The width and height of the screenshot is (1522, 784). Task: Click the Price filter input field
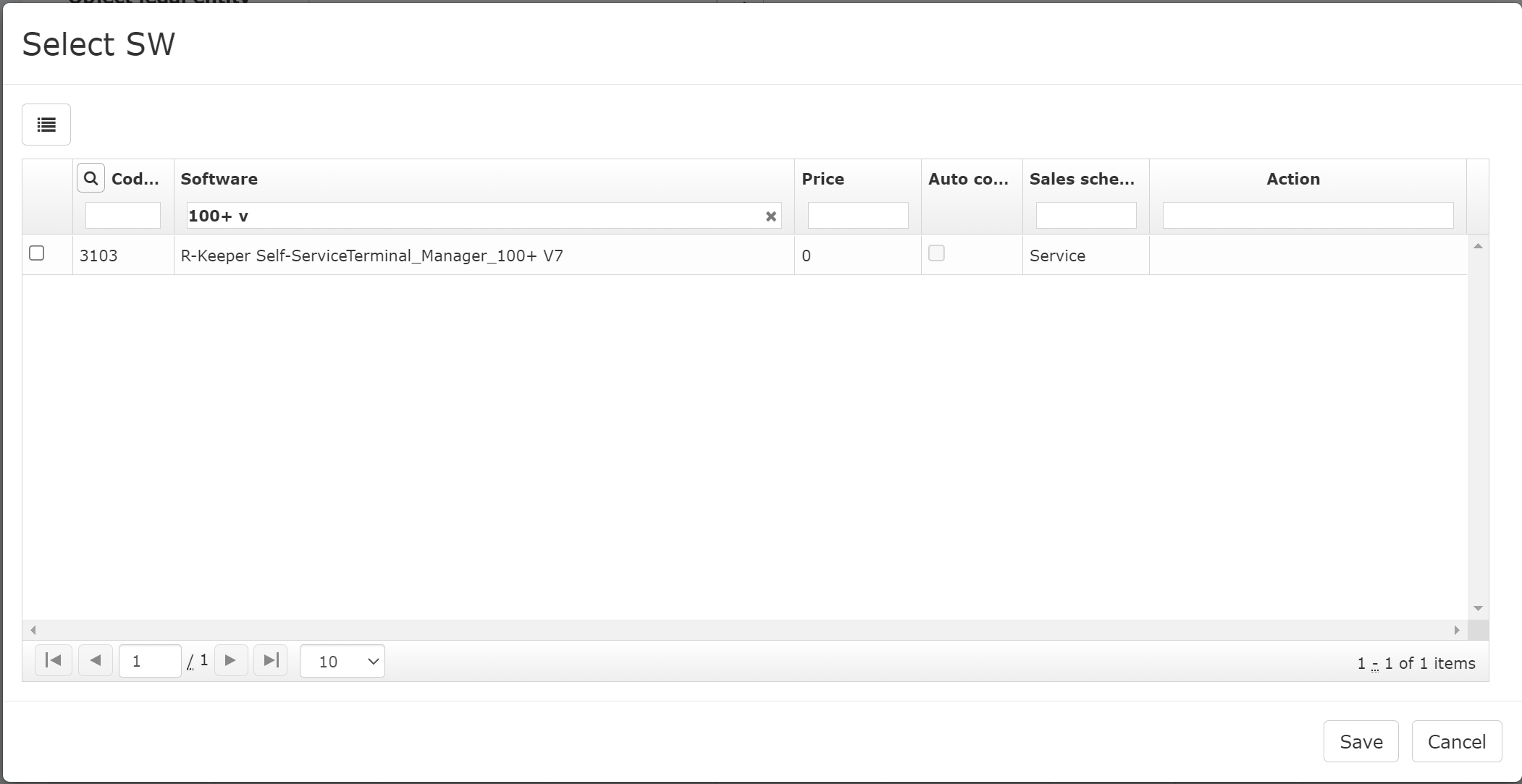pyautogui.click(x=857, y=216)
